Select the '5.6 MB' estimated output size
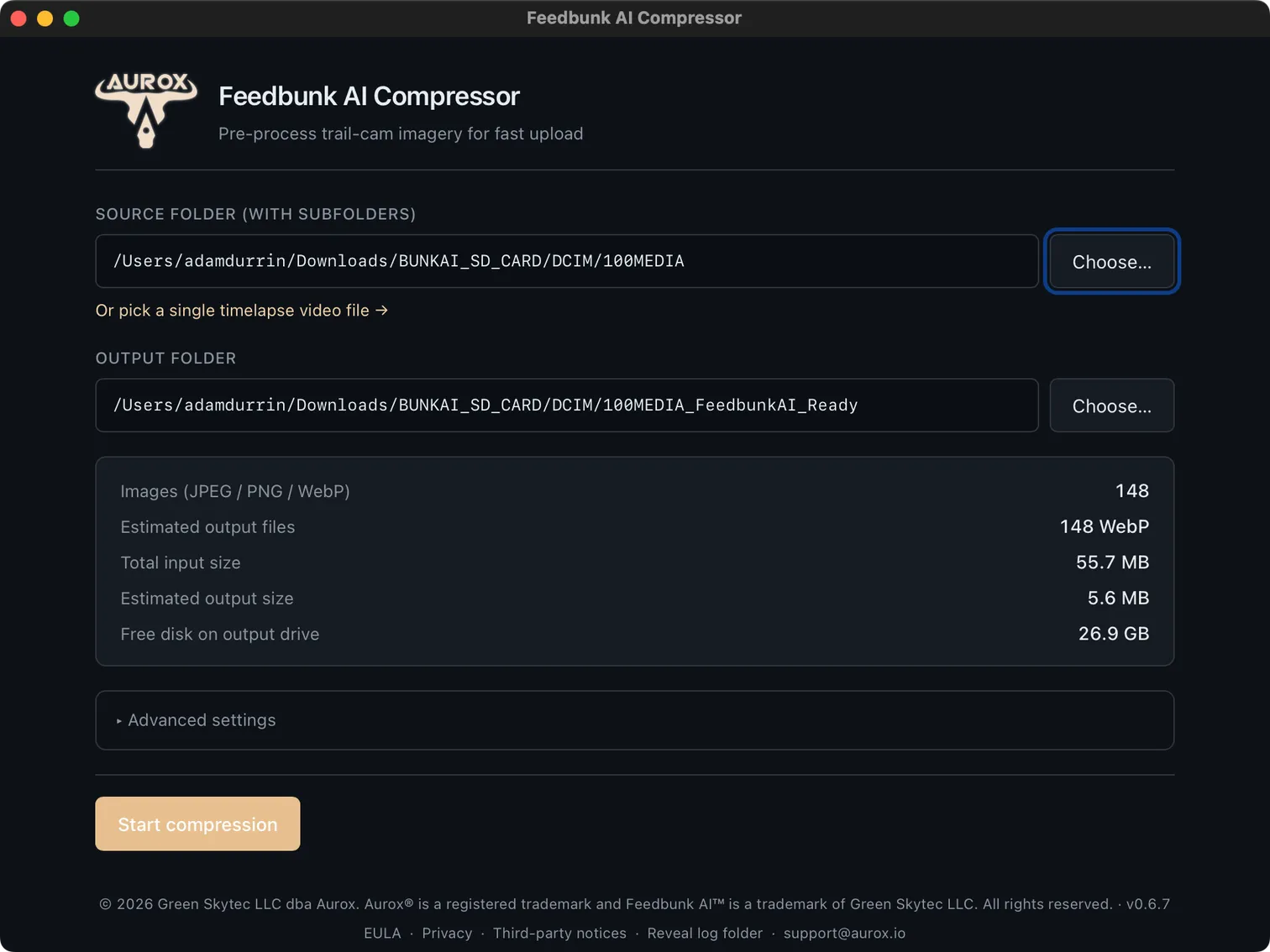 [x=1118, y=598]
